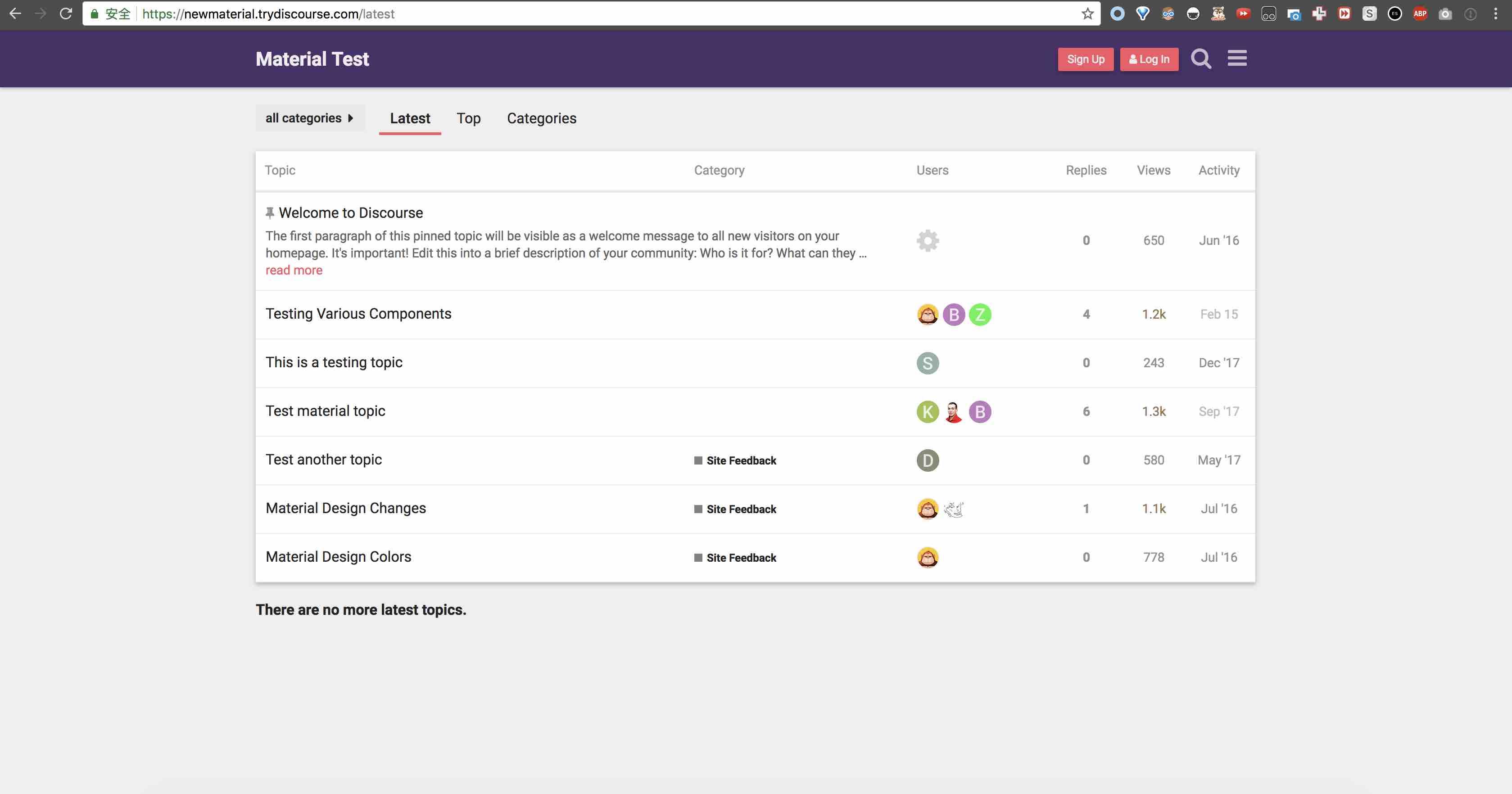Expand the all categories dropdown

(309, 118)
